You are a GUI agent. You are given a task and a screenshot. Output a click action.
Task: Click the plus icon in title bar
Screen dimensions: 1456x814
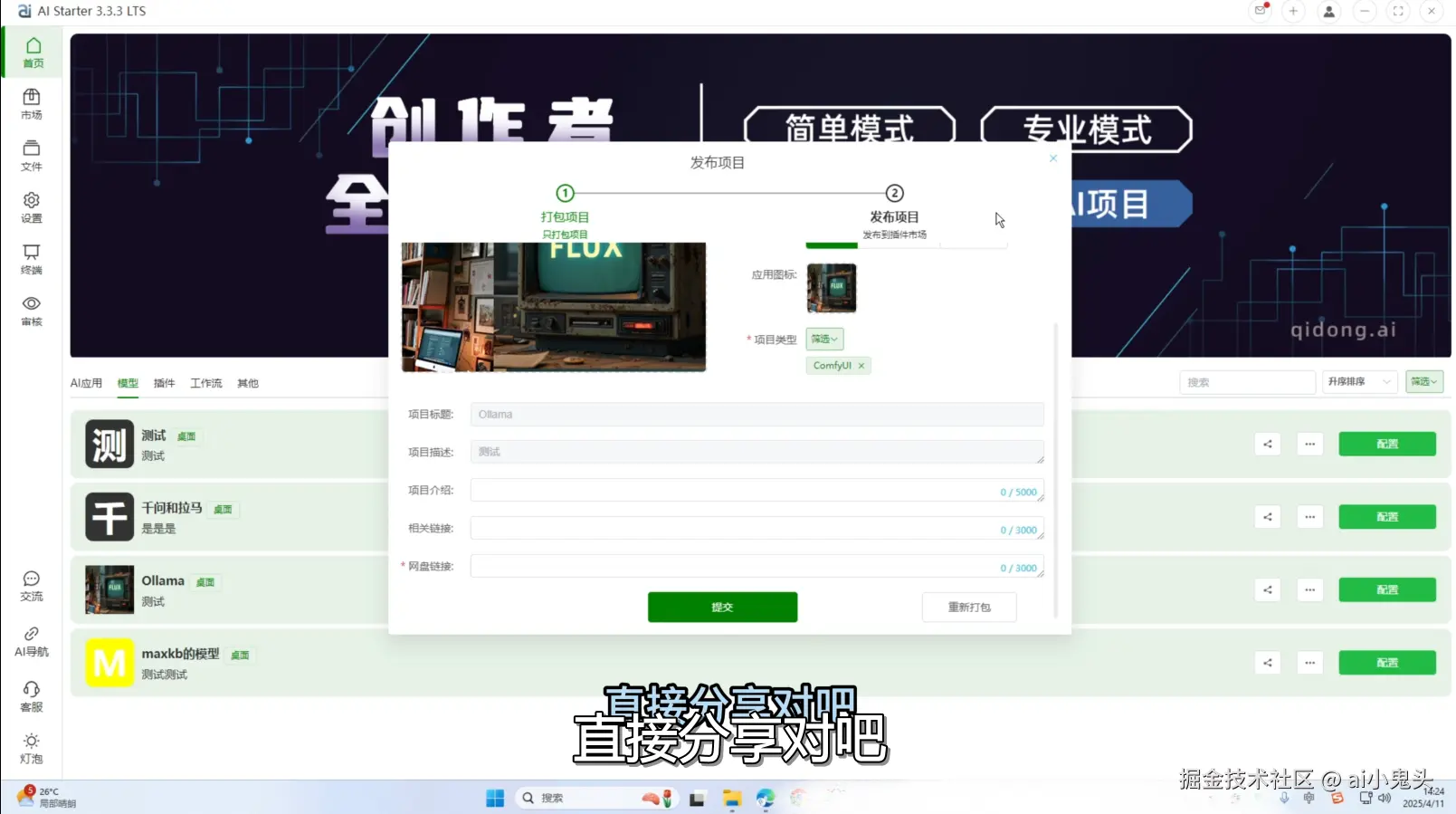coord(1294,11)
